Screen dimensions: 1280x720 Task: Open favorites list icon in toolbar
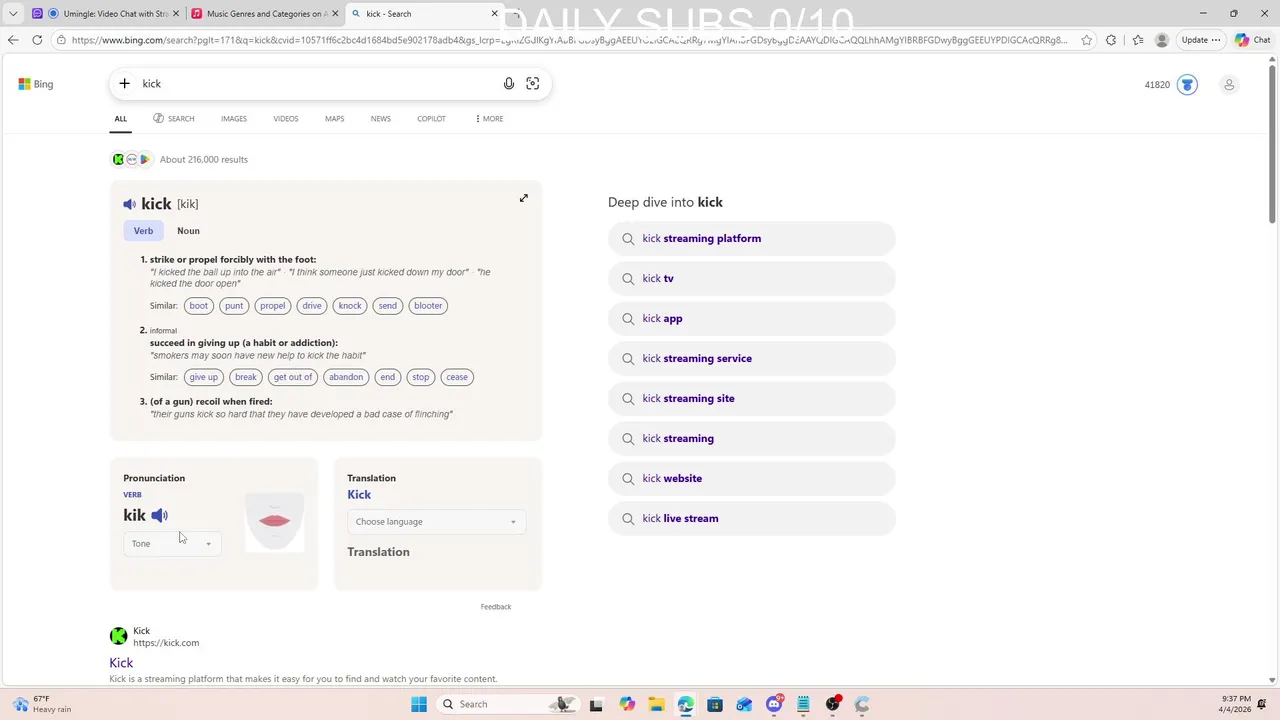coord(1138,40)
